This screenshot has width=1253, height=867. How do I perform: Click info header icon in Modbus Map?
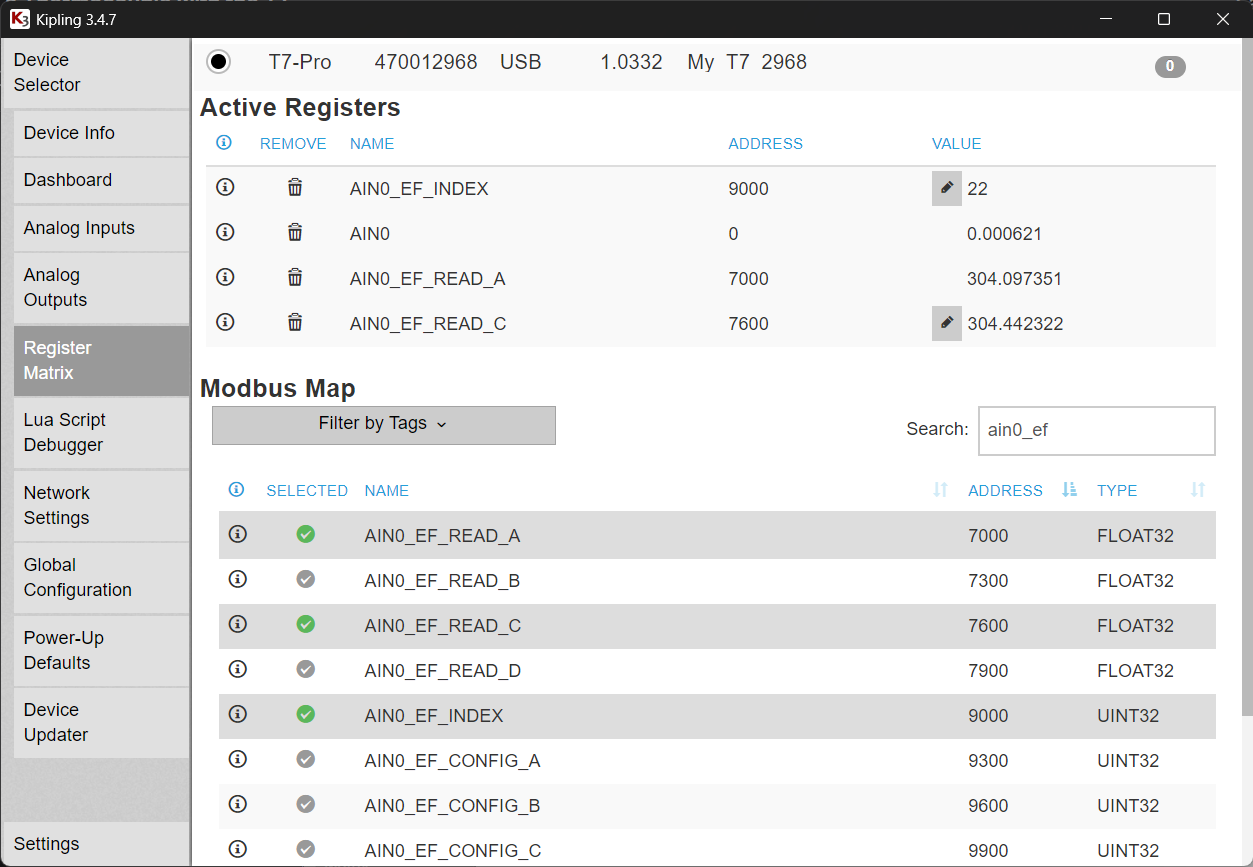coord(237,489)
